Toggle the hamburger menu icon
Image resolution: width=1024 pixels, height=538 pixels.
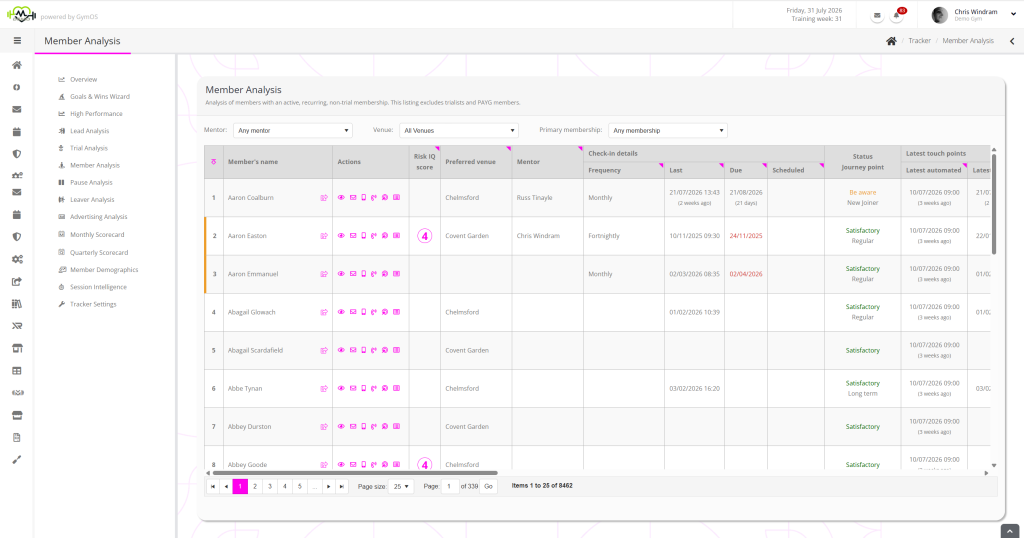17,40
